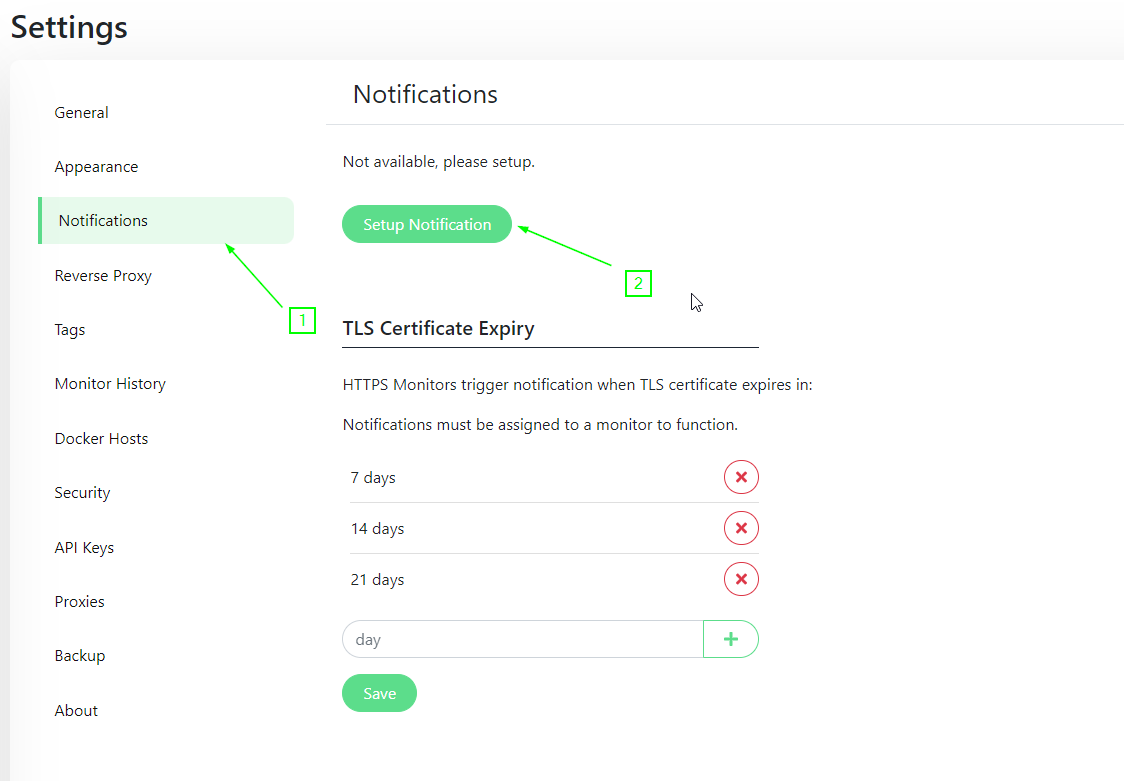
Task: Open the About settings section
Action: pyautogui.click(x=76, y=710)
